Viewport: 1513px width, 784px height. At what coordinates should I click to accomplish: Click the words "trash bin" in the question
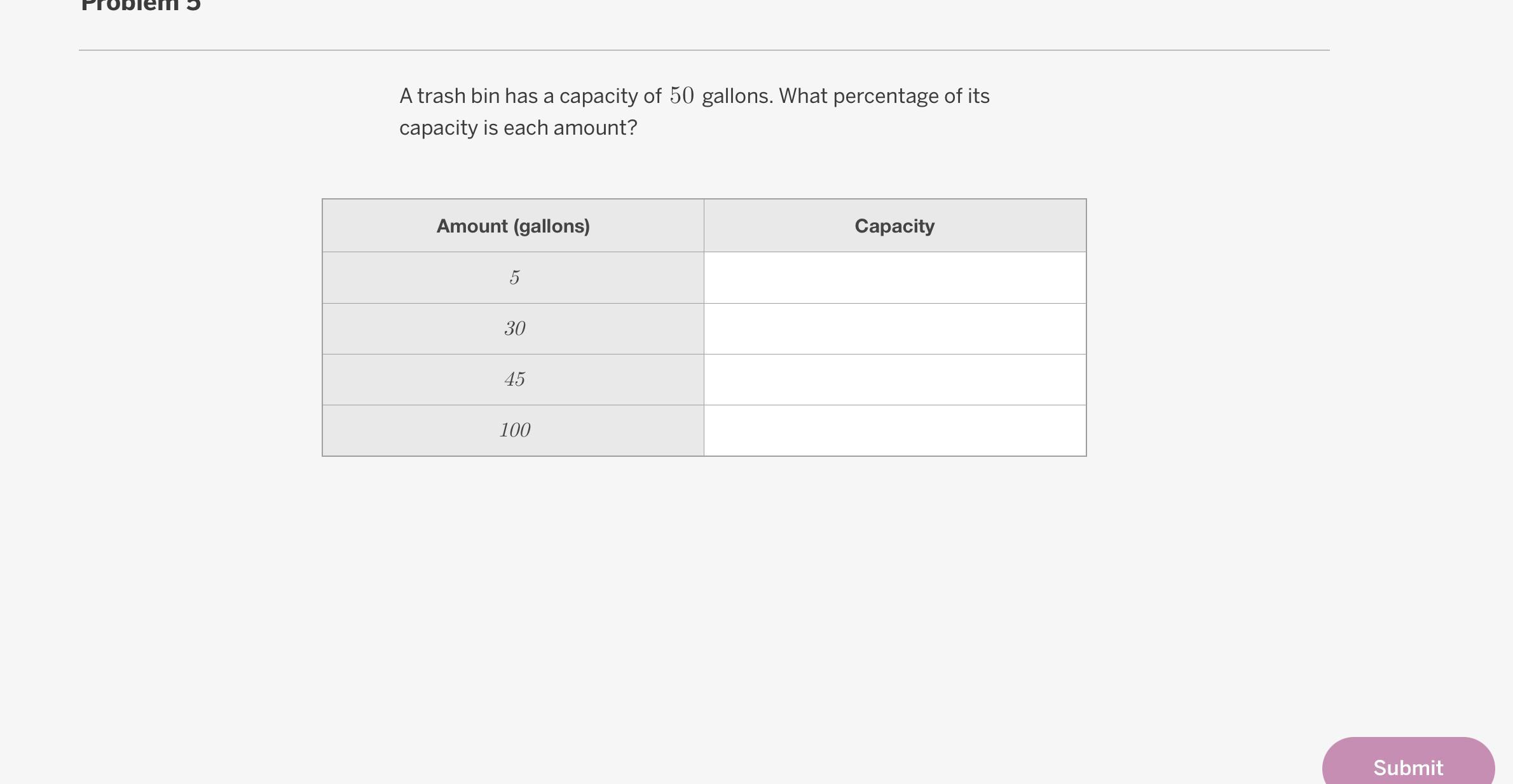[x=458, y=97]
